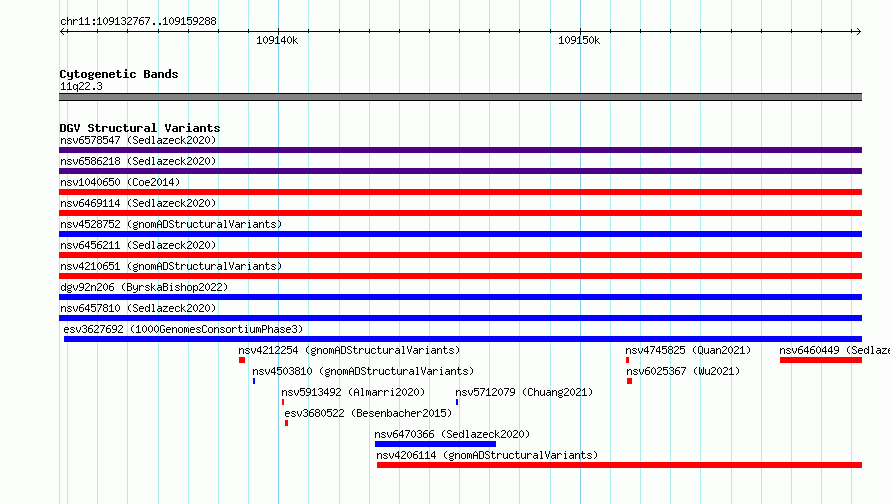Image resolution: width=890 pixels, height=504 pixels.
Task: Click red marker beneath nsv4745825
Action: pos(627,360)
